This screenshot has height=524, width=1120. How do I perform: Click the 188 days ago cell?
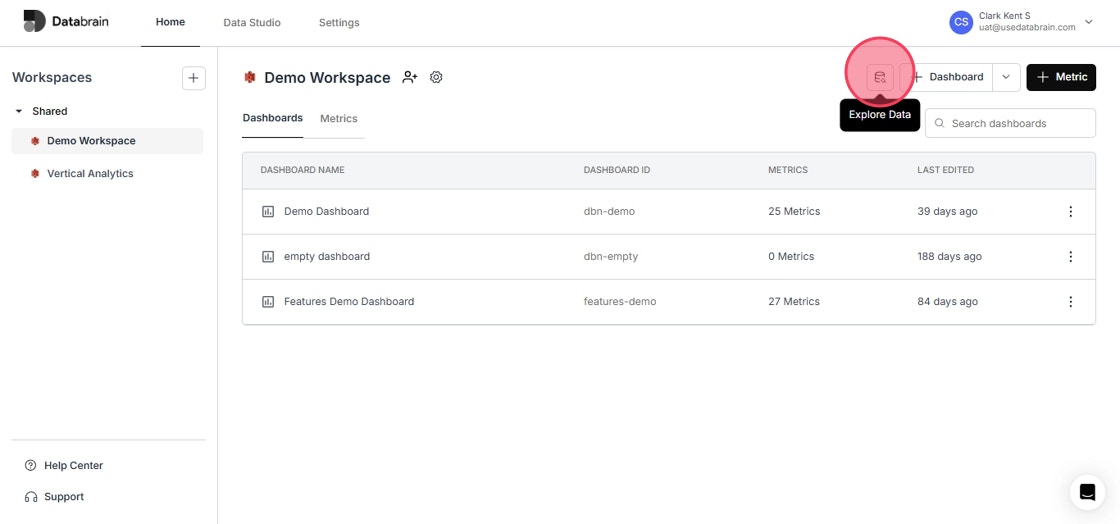pyautogui.click(x=949, y=256)
